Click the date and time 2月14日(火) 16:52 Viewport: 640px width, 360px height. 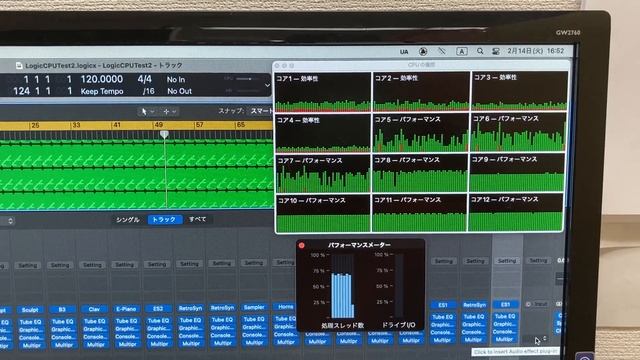coord(536,51)
